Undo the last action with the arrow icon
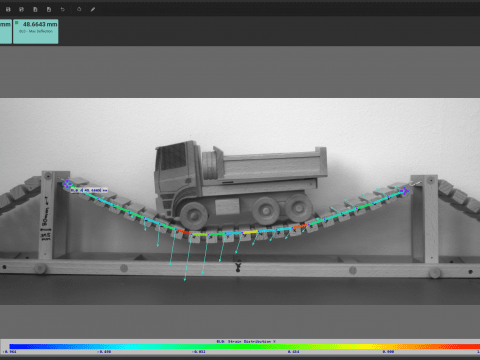The image size is (480, 360). pos(62,9)
